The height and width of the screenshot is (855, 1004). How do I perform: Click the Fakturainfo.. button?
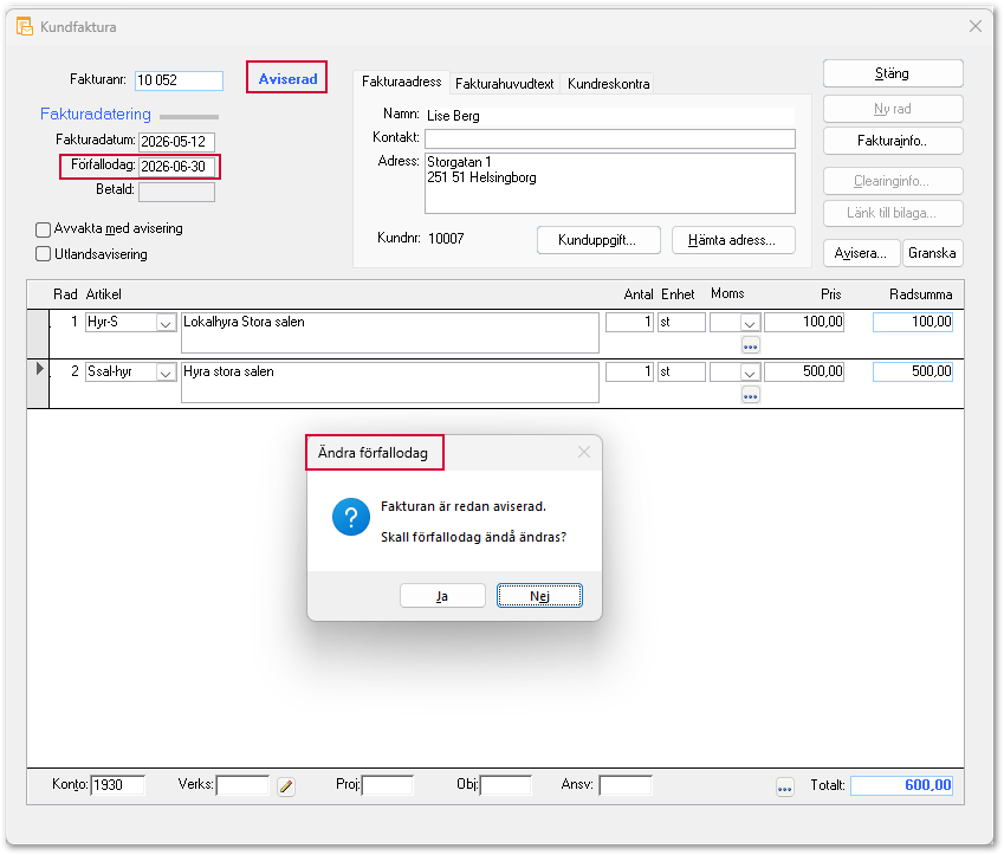[893, 141]
